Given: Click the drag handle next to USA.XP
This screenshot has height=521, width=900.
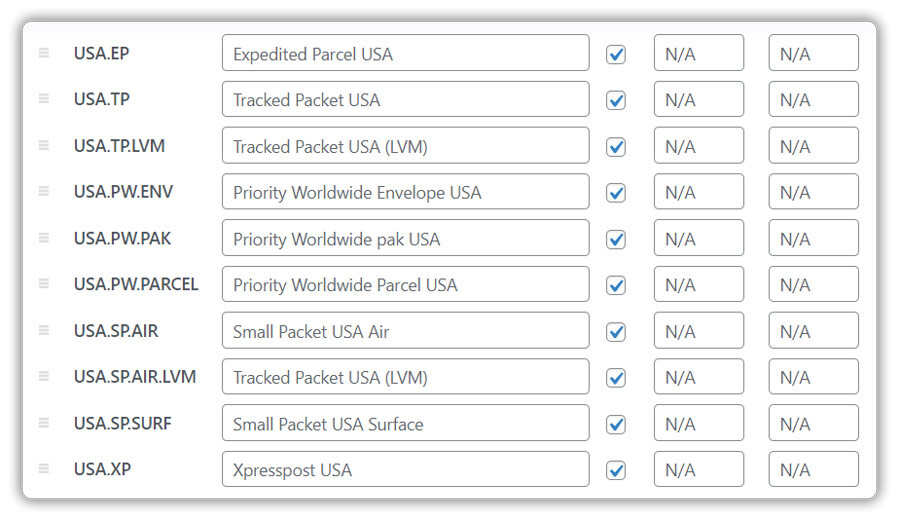Looking at the screenshot, I should (x=44, y=469).
